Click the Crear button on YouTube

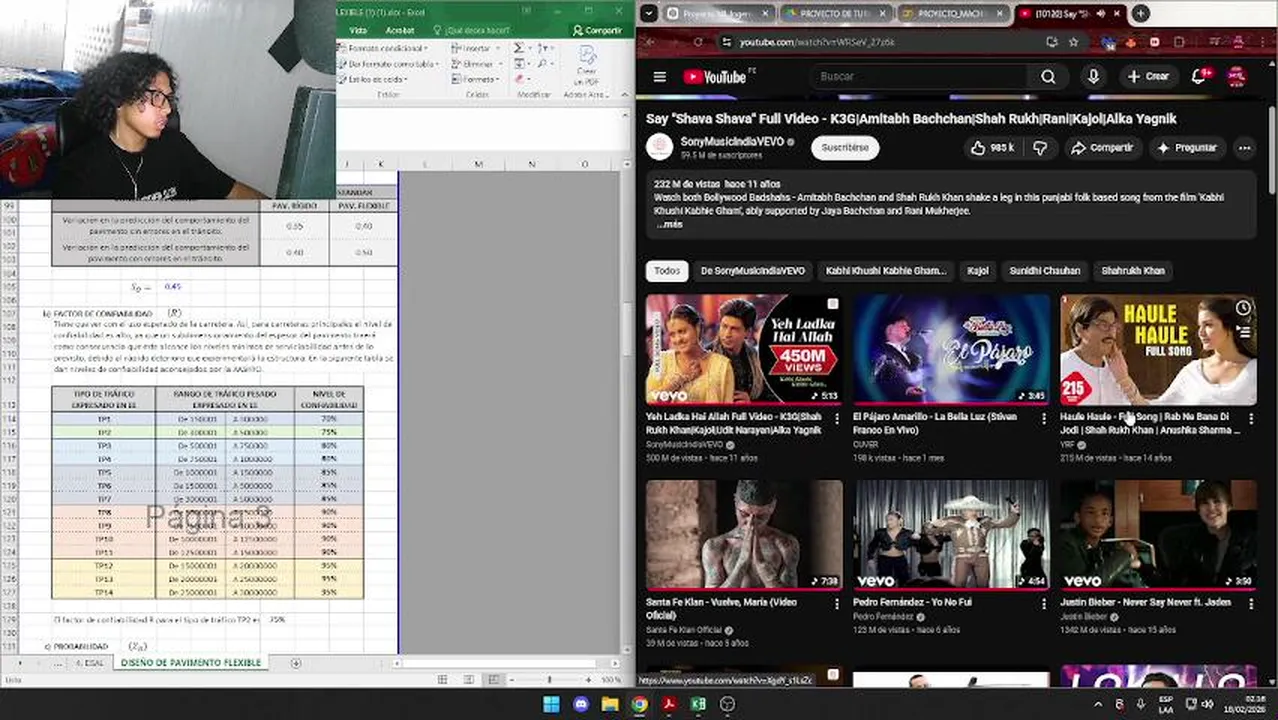(1148, 77)
